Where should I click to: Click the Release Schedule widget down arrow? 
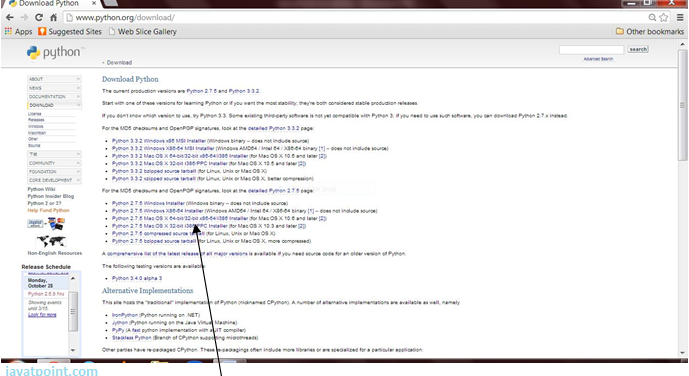pos(73,350)
